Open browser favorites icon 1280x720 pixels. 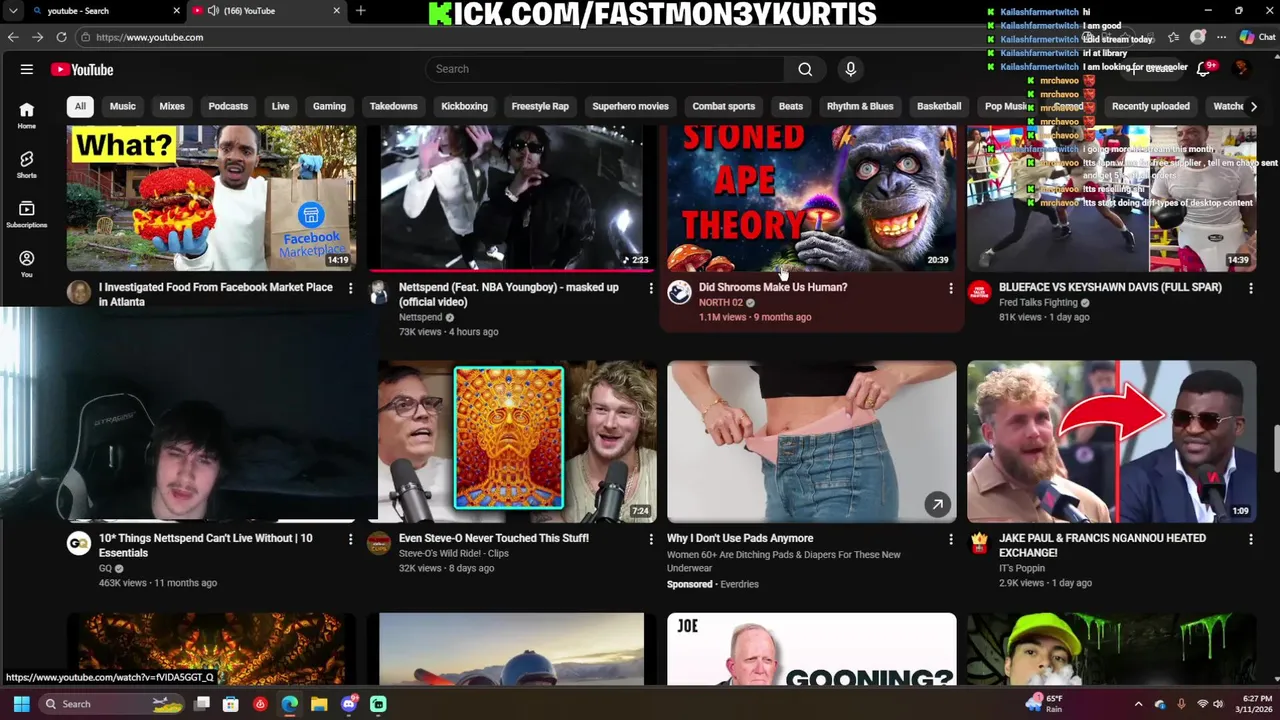coord(1173,37)
